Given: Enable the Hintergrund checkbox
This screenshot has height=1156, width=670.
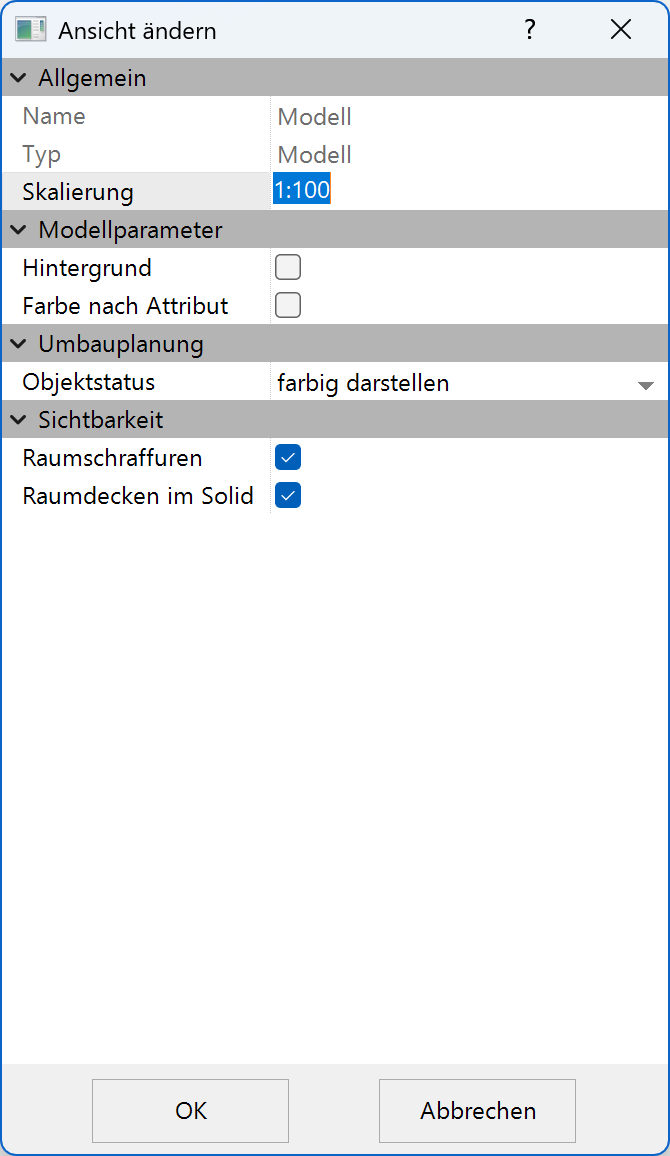Looking at the screenshot, I should [x=287, y=266].
